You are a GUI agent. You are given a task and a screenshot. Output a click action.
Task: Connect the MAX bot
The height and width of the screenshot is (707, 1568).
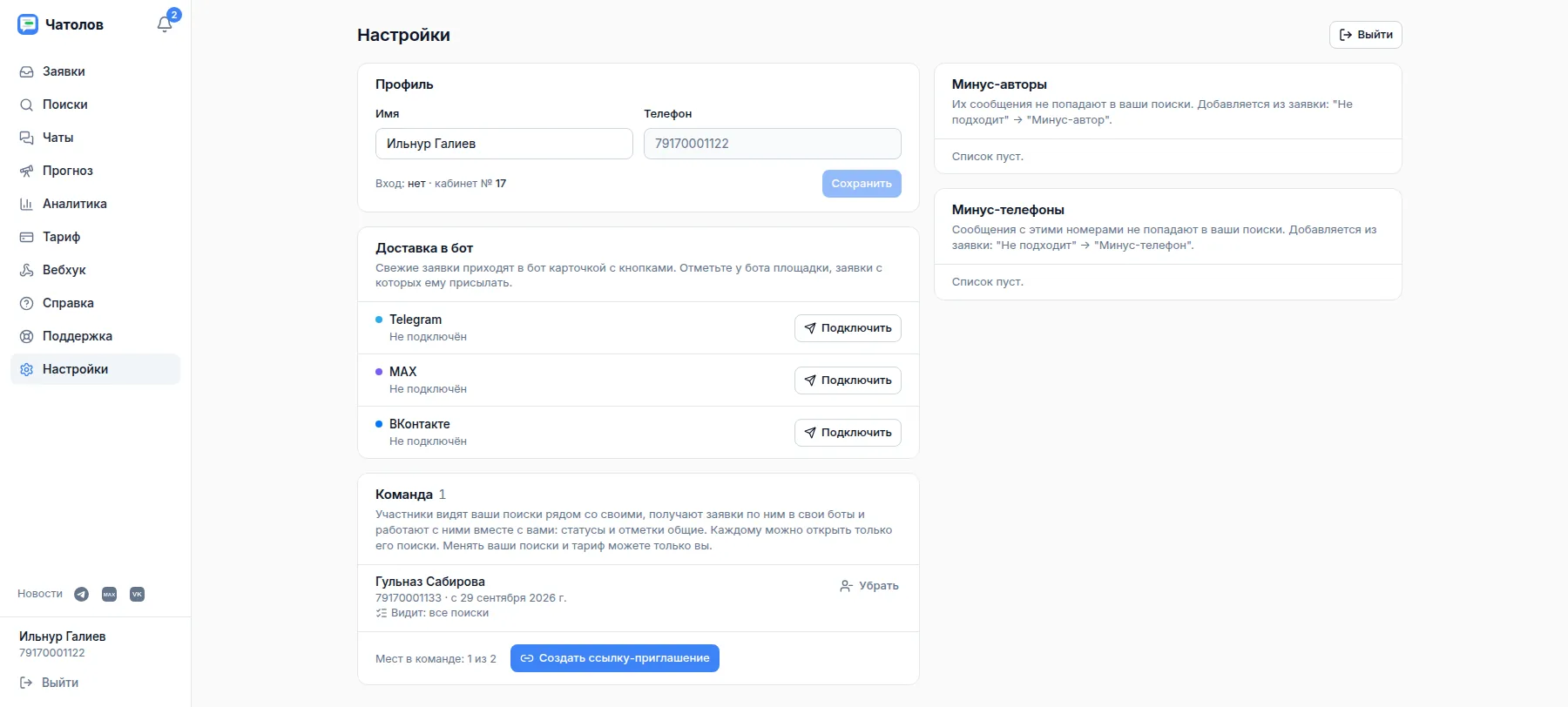tap(848, 380)
